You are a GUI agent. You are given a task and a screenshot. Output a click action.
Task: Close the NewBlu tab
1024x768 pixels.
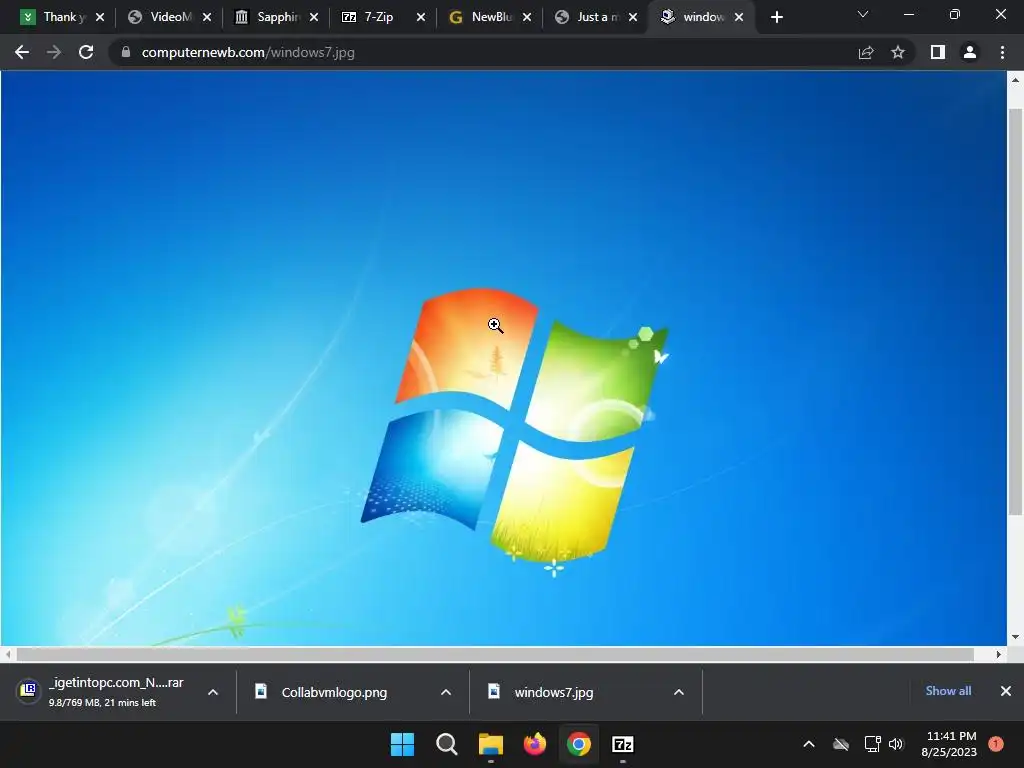click(527, 18)
